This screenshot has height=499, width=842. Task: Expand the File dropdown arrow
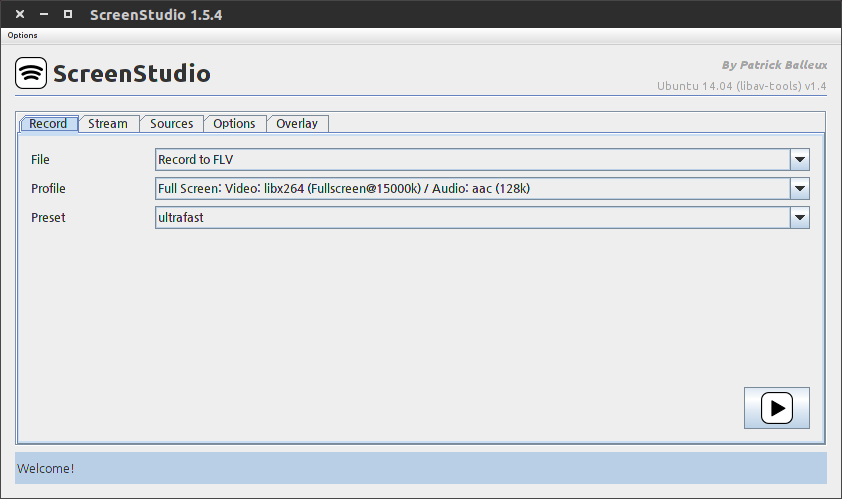(800, 160)
